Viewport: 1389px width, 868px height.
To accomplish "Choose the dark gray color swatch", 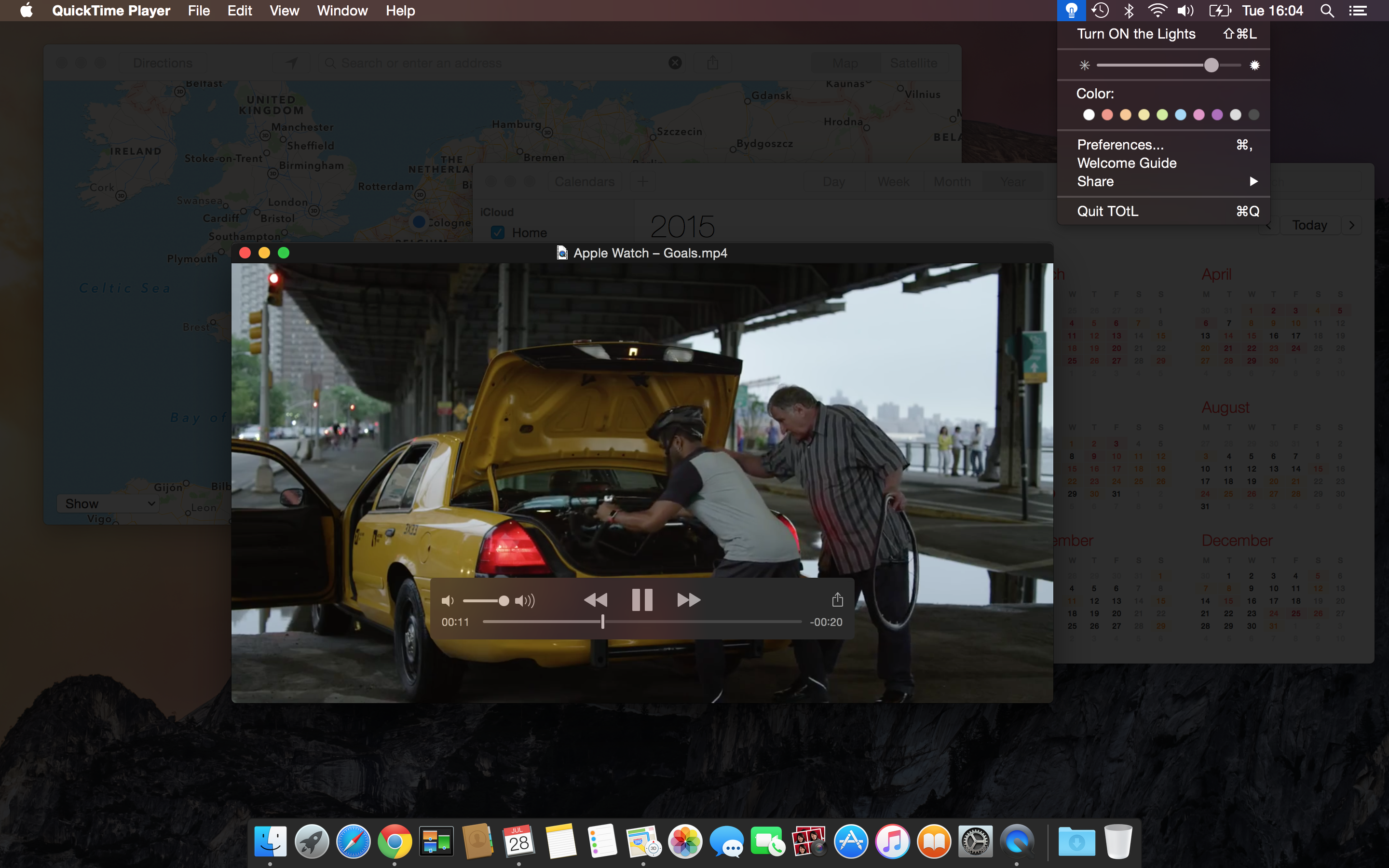I will (1254, 115).
